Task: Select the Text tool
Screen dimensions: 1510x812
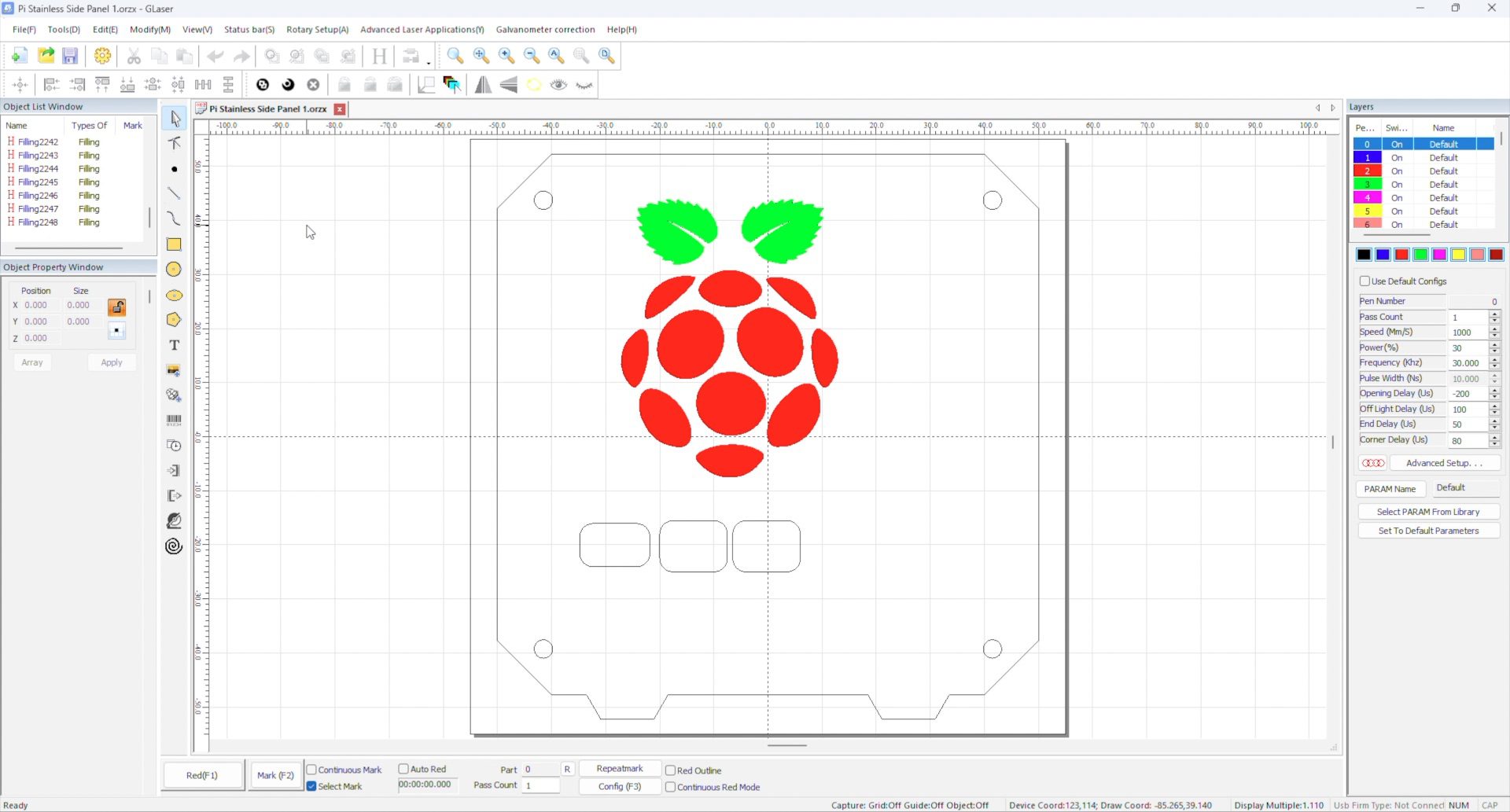Action: click(174, 345)
